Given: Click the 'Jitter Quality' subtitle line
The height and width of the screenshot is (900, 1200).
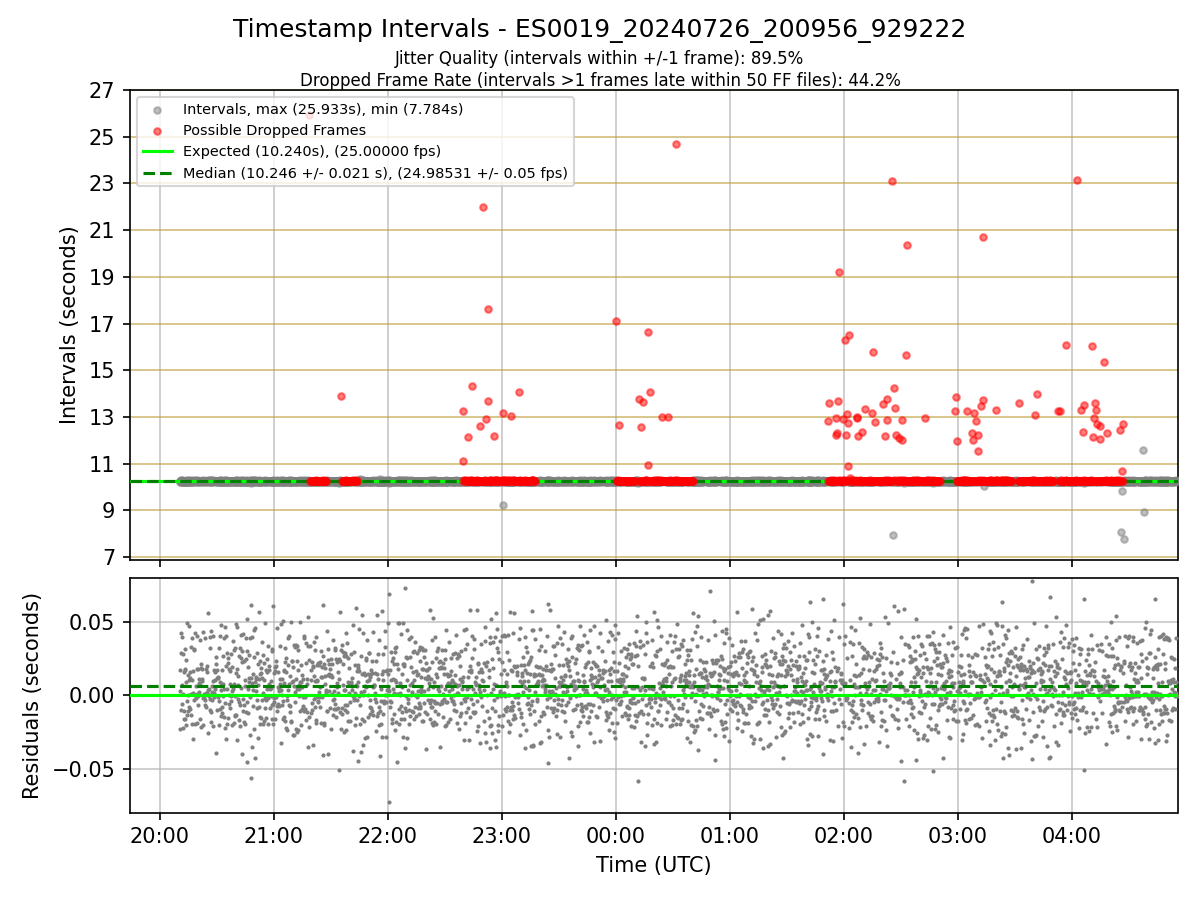Looking at the screenshot, I should (x=599, y=58).
